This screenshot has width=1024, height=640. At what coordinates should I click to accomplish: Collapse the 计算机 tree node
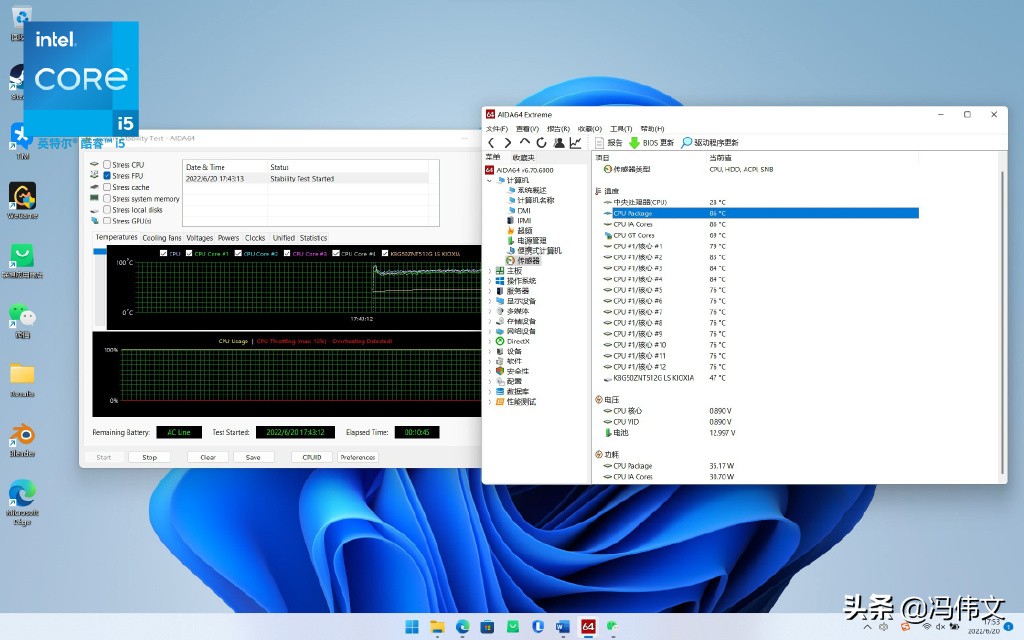click(x=489, y=180)
